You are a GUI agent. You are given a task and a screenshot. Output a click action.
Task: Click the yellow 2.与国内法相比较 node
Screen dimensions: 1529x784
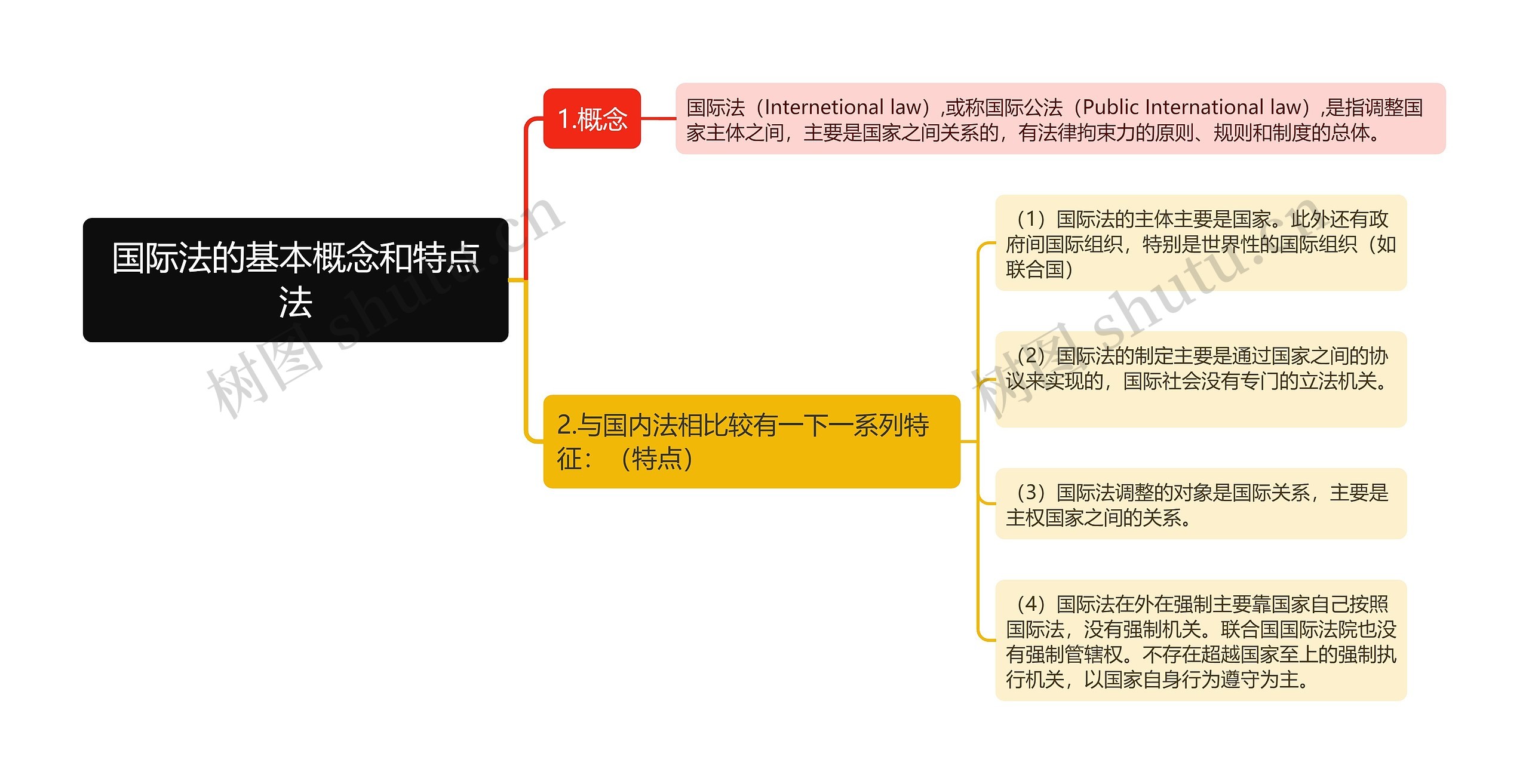(x=751, y=441)
